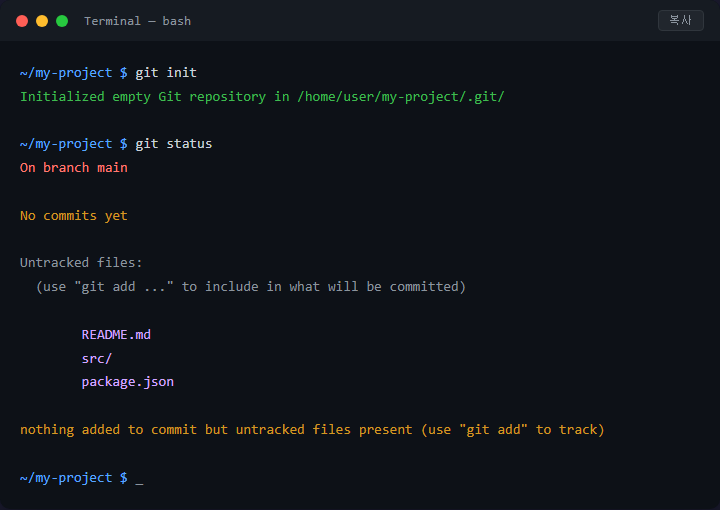Viewport: 720px width, 510px height.
Task: Click the 'git init' command text
Action: click(x=166, y=73)
